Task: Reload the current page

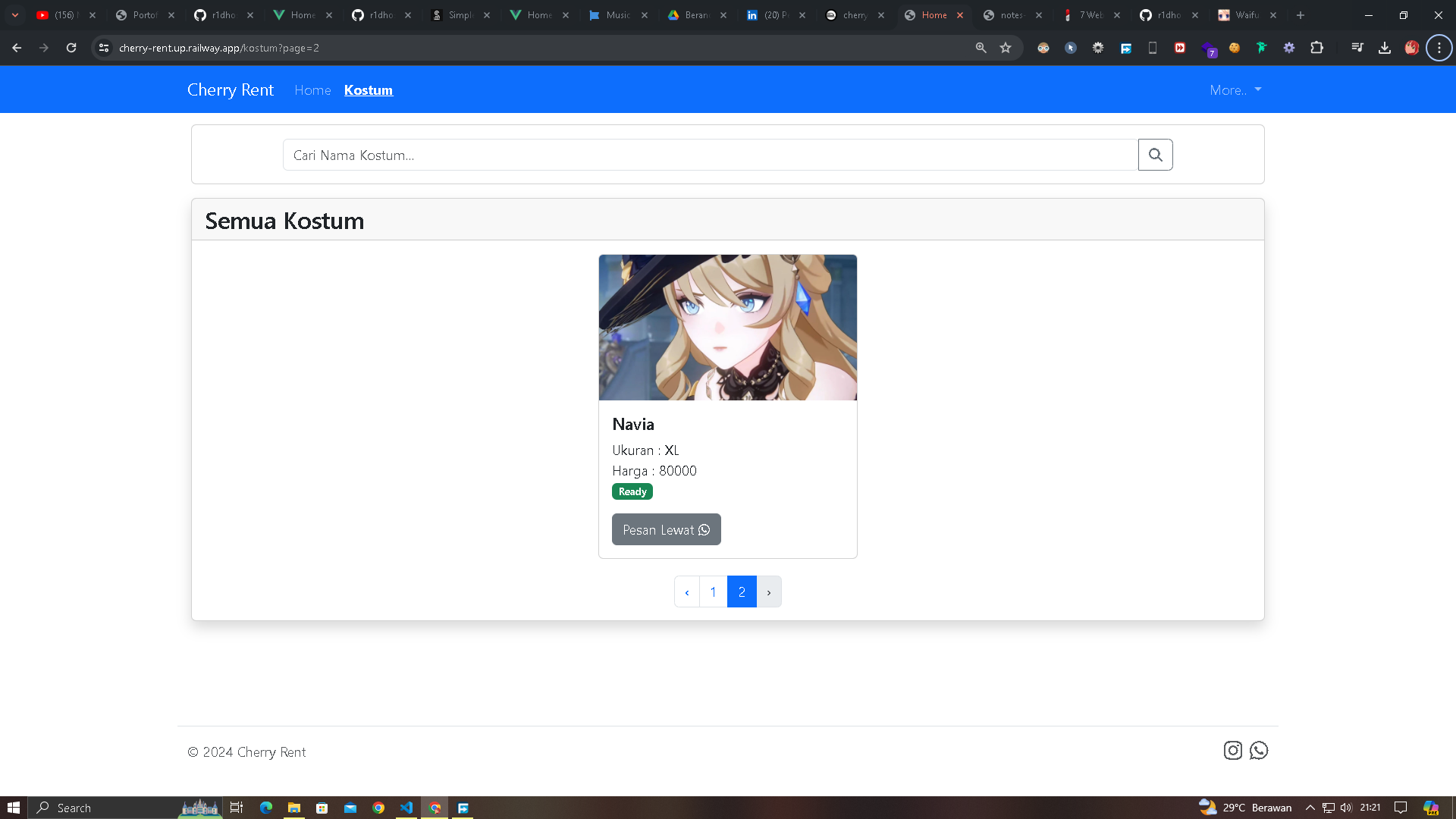Action: (x=71, y=48)
